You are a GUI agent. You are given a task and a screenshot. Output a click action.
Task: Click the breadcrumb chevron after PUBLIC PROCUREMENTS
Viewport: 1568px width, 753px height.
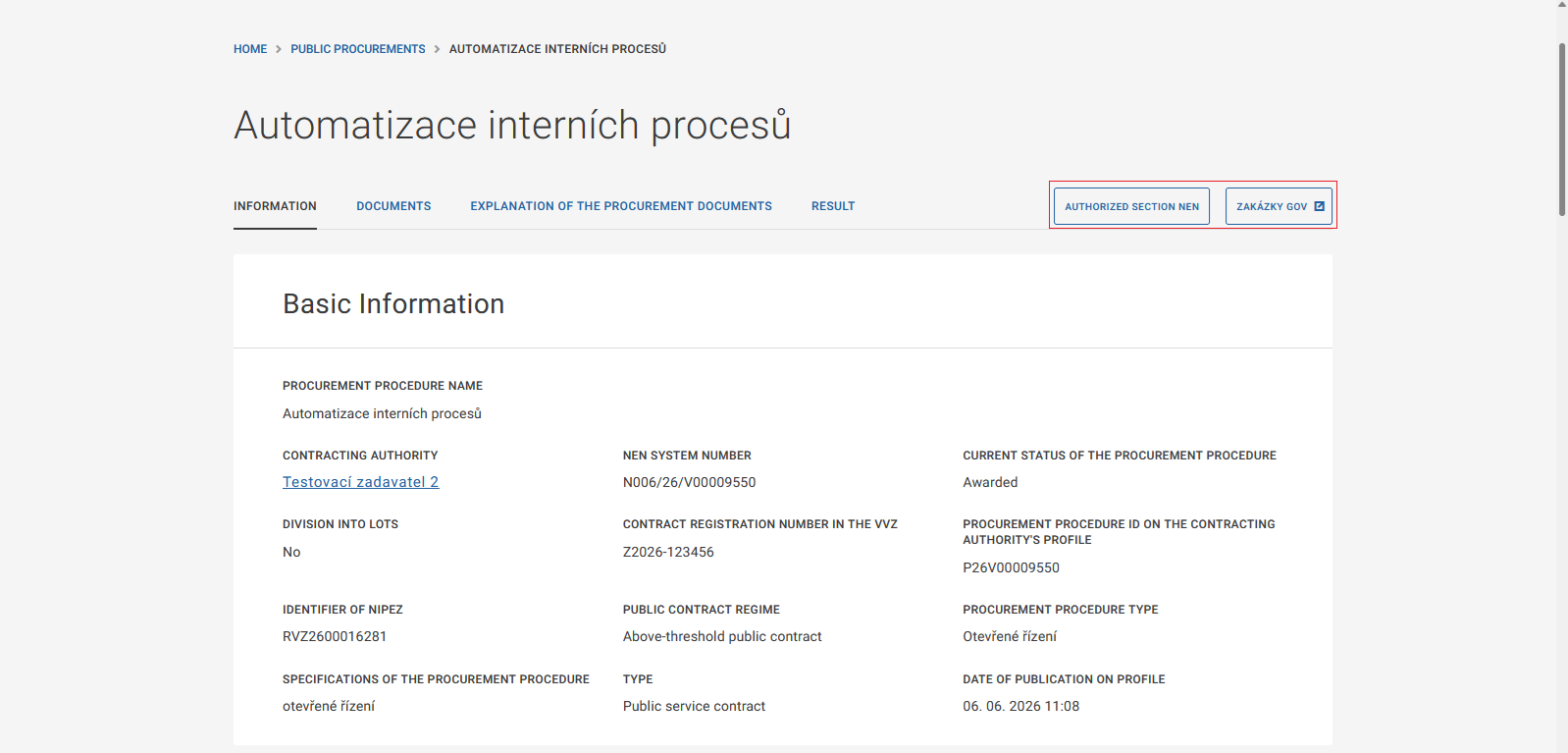(x=438, y=49)
